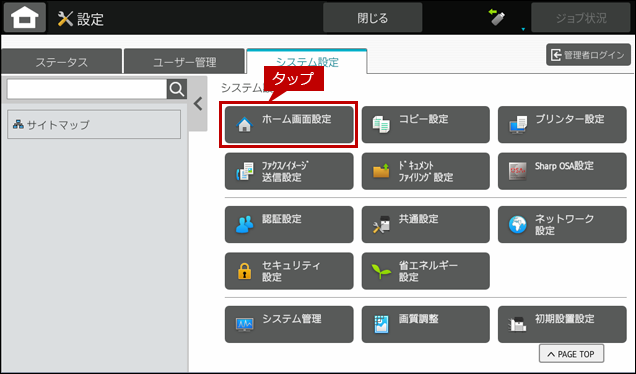Select the システム設定 tab

[x=307, y=61]
